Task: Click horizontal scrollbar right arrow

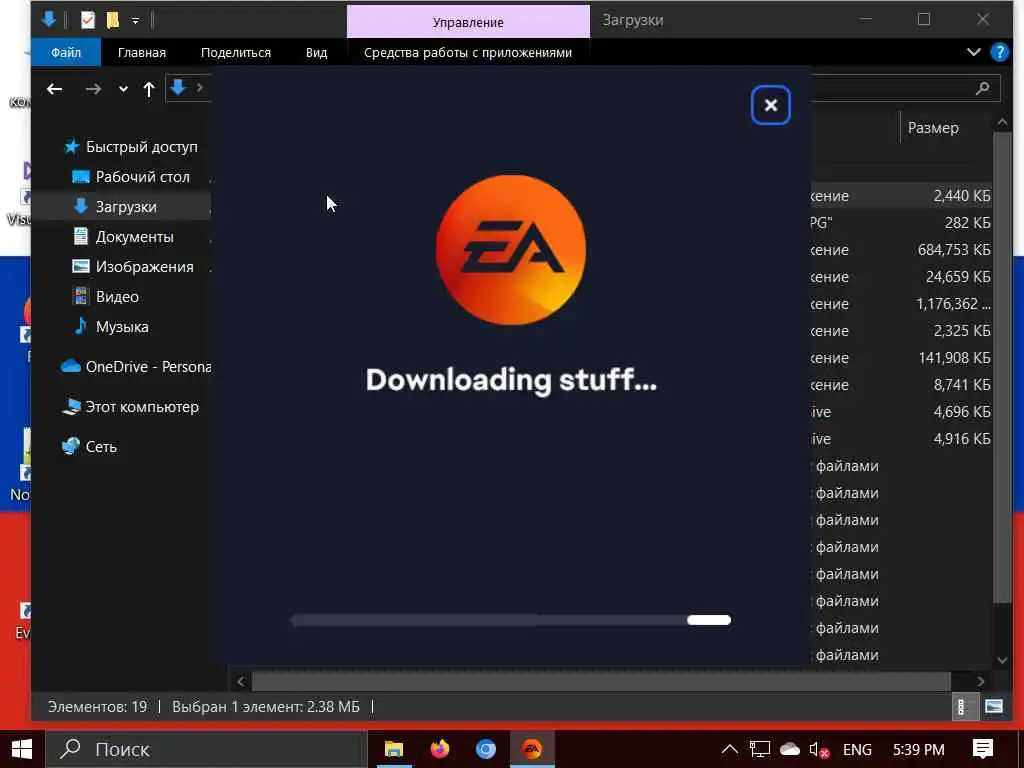Action: point(980,681)
